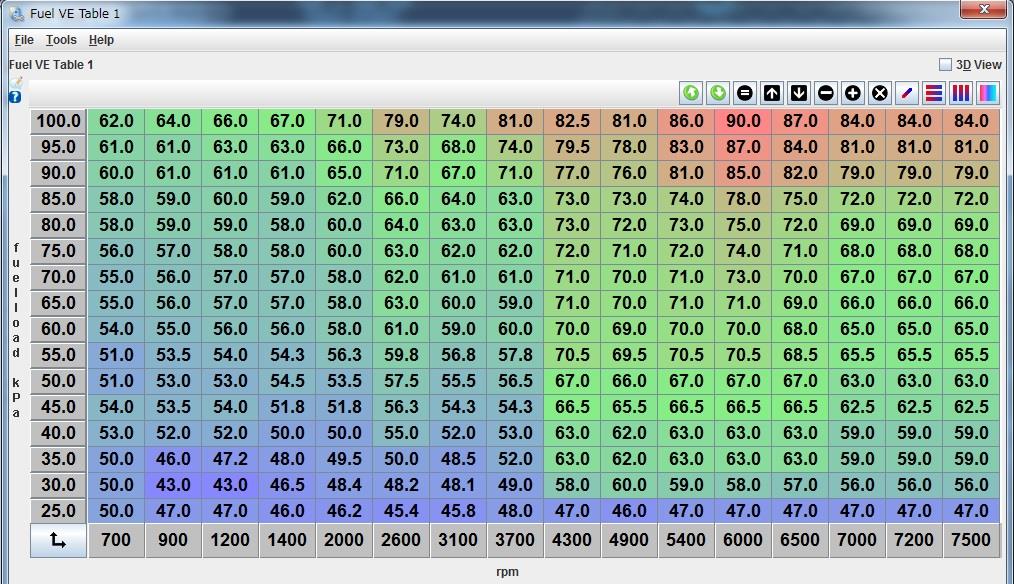Select the 700 rpm axis bin
Screen dimensions: 1014x584
(x=116, y=540)
